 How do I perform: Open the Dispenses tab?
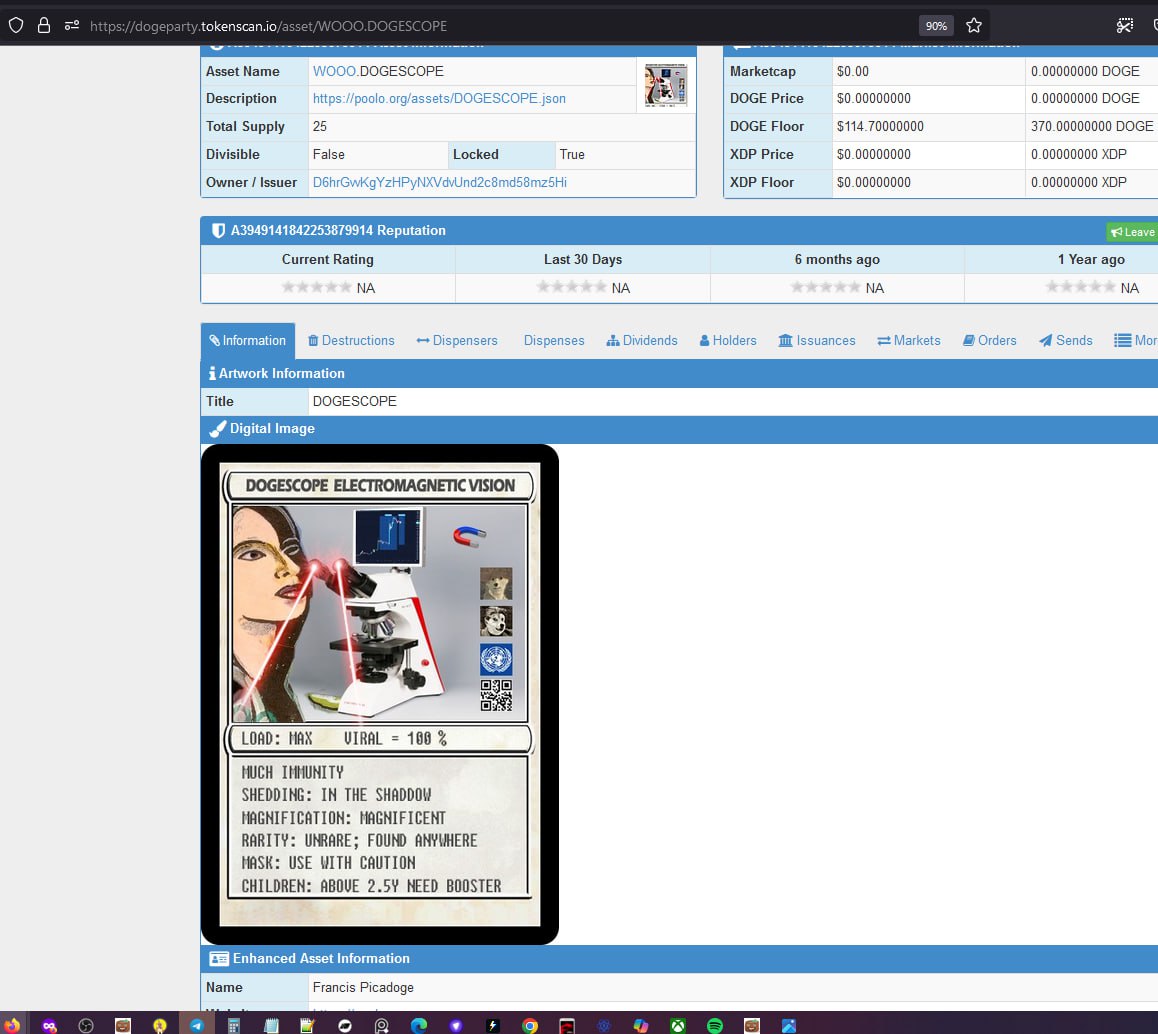[x=554, y=340]
